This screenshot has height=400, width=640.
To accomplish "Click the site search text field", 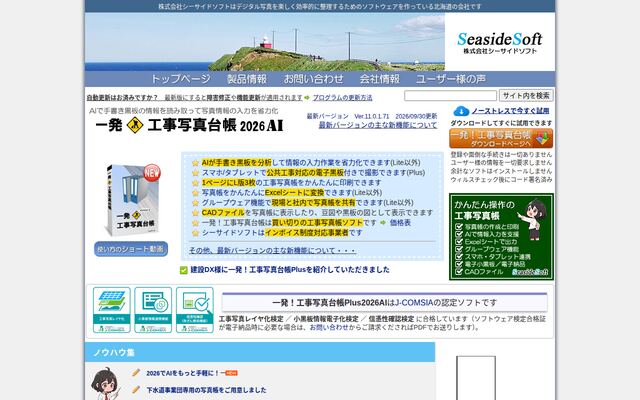I will [450, 96].
